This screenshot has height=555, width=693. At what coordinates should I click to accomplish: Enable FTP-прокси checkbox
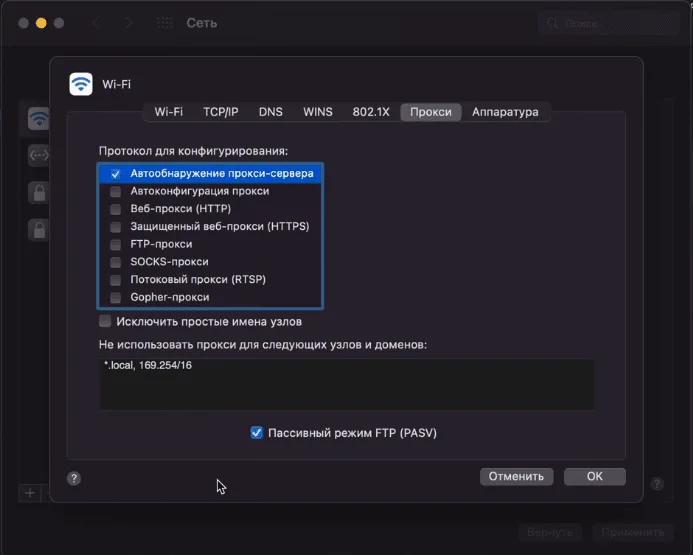pos(115,244)
